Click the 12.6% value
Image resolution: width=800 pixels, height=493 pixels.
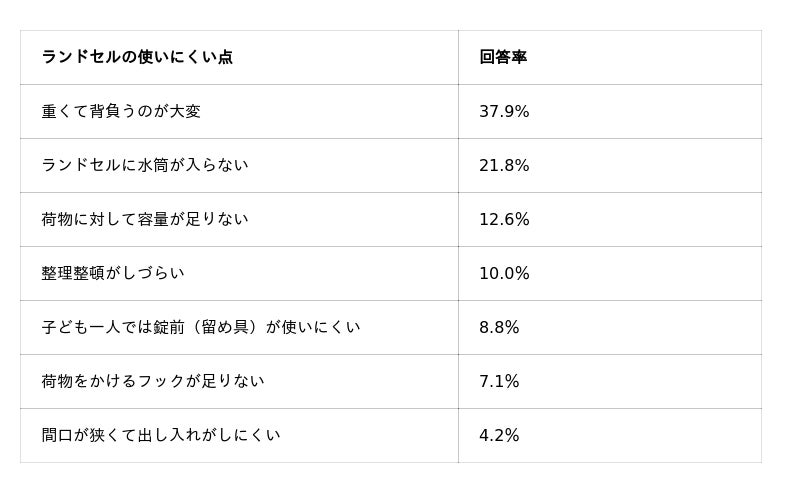coord(504,219)
